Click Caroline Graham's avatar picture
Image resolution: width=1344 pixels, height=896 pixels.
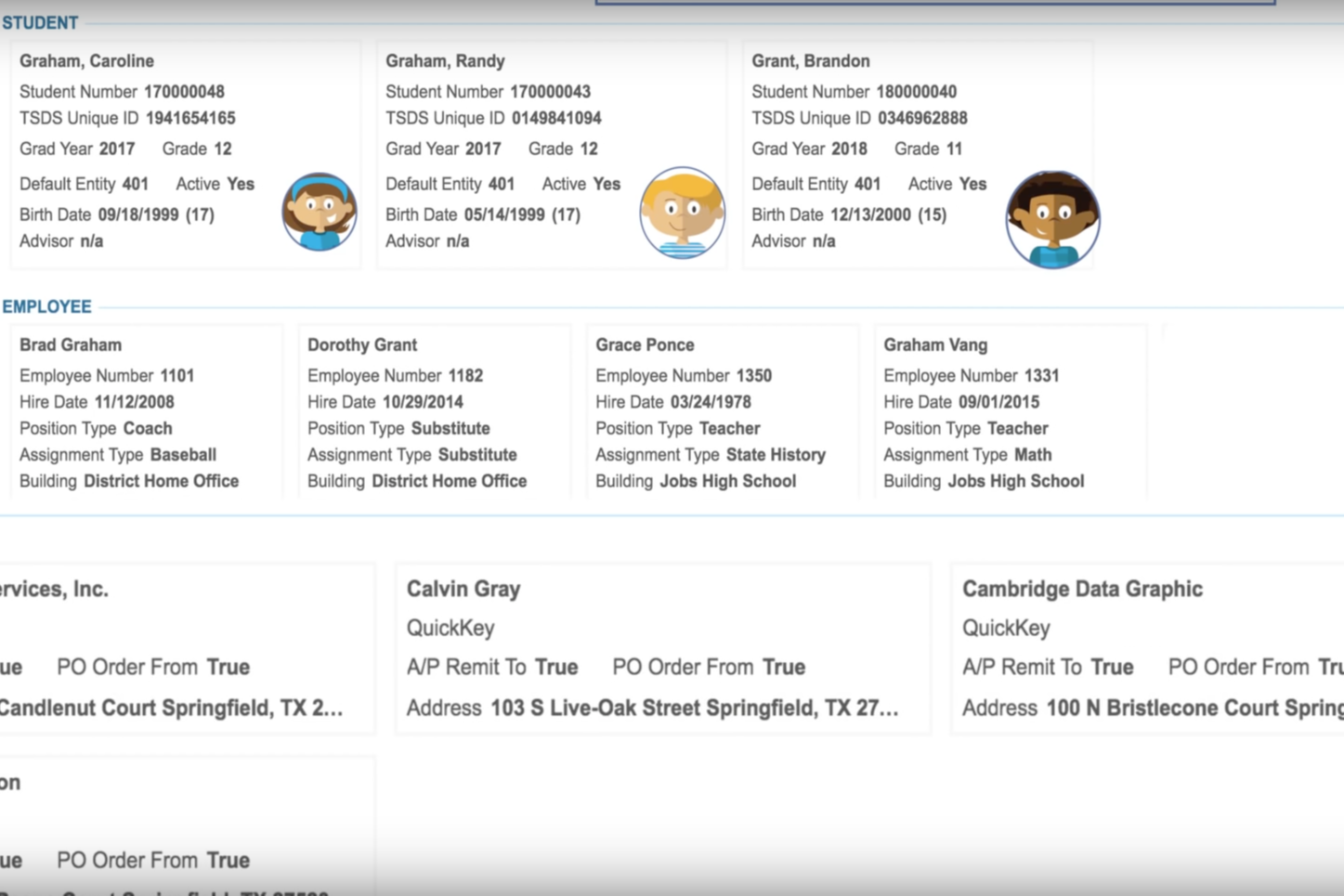(319, 212)
